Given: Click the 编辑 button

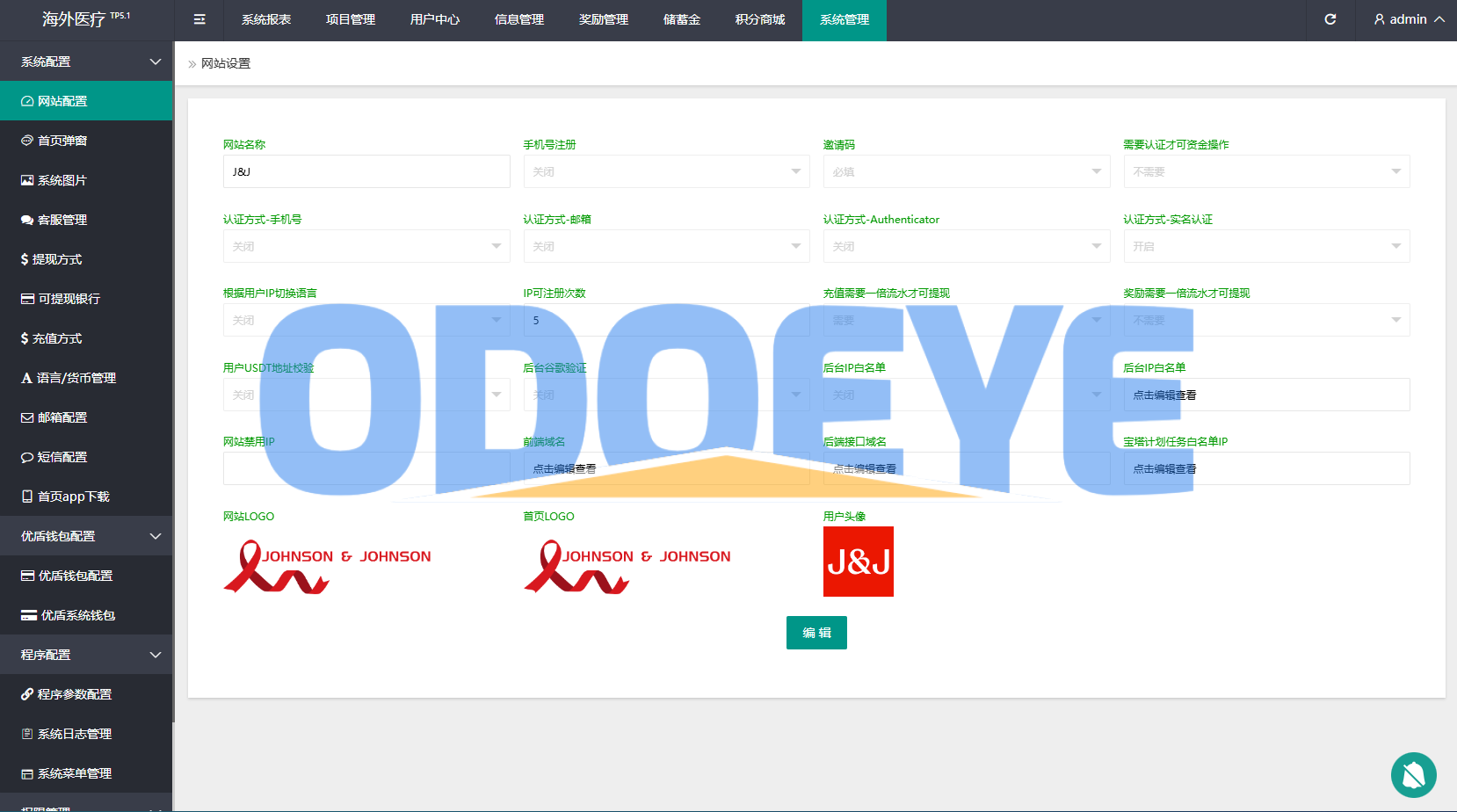Looking at the screenshot, I should pyautogui.click(x=816, y=633).
